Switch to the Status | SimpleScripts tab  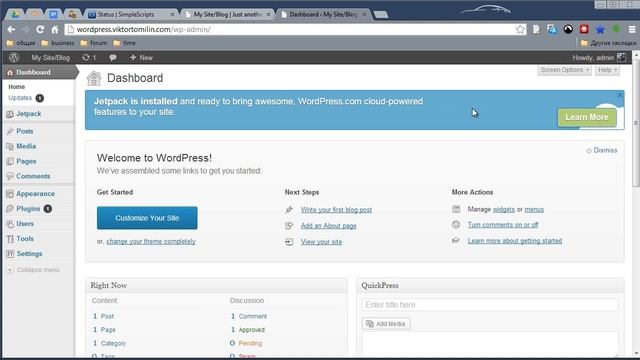(x=131, y=14)
